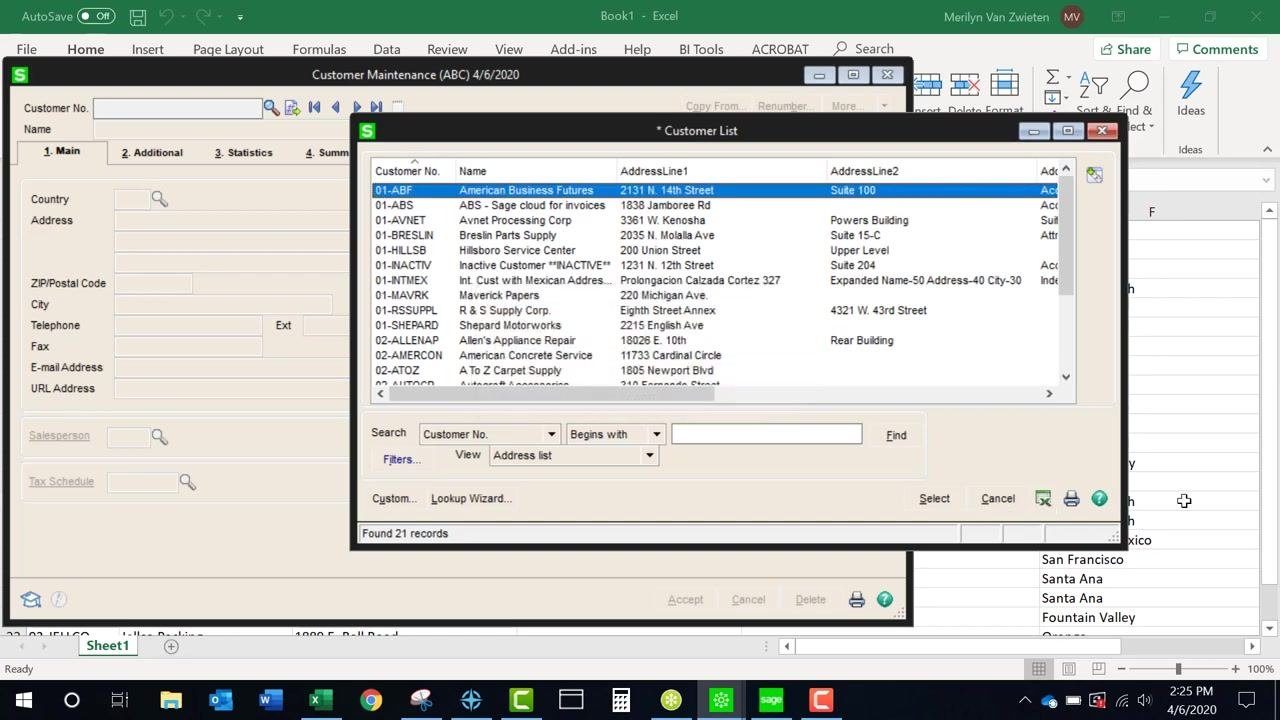1280x720 pixels.
Task: Switch to the 2. Additional tab
Action: tap(152, 152)
